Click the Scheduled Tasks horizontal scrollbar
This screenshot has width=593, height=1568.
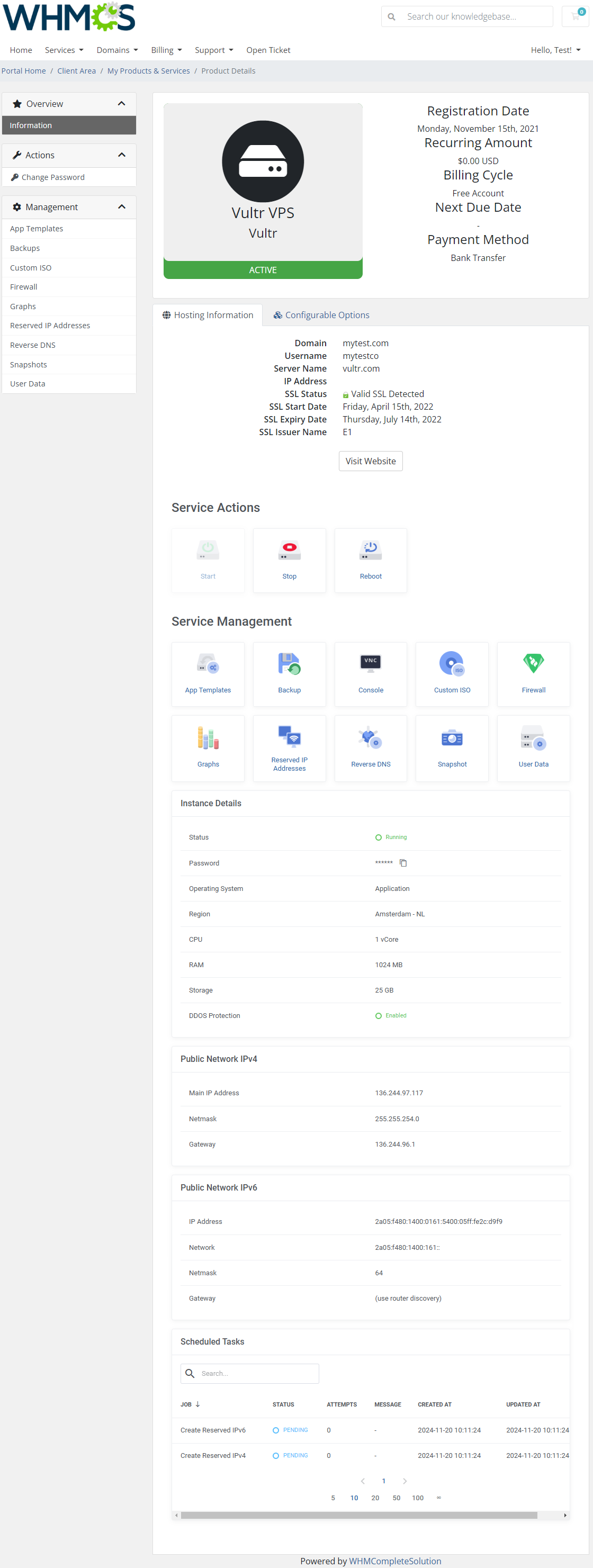point(358,1516)
